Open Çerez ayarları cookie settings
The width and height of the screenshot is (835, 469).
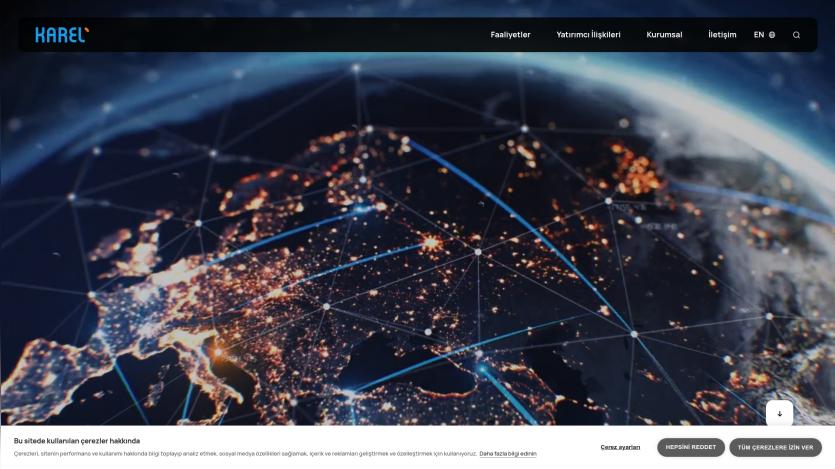[x=620, y=447]
